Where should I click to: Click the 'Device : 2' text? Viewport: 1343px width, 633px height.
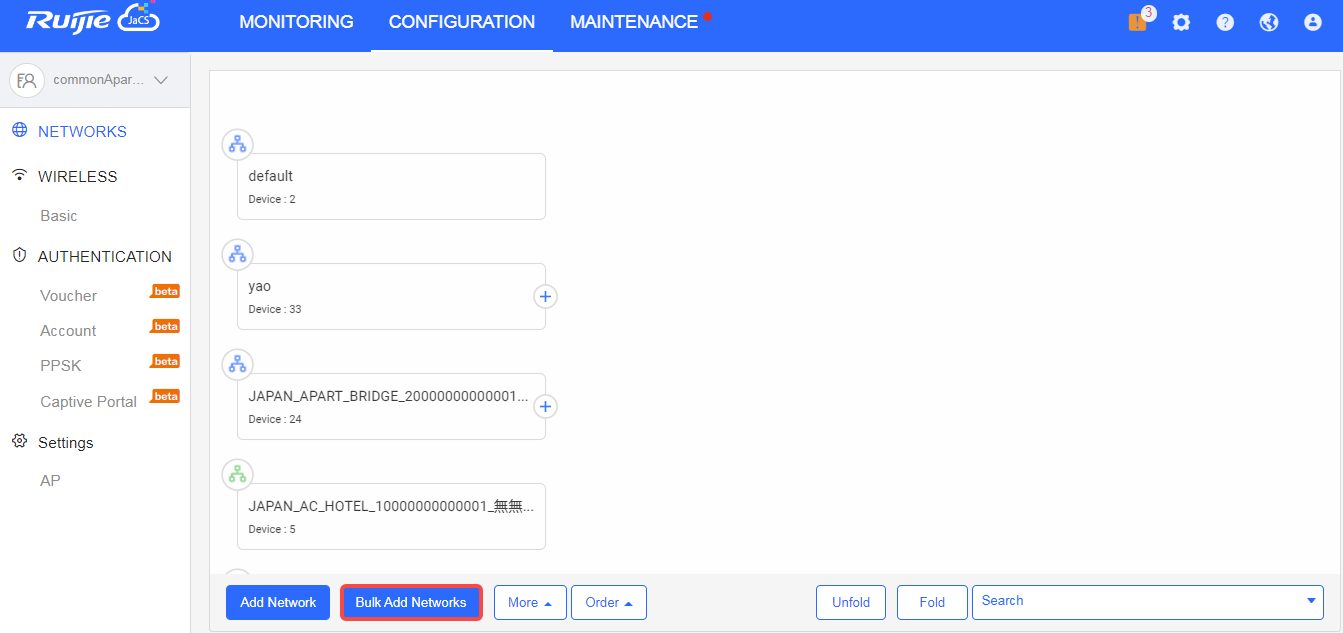pos(272,199)
